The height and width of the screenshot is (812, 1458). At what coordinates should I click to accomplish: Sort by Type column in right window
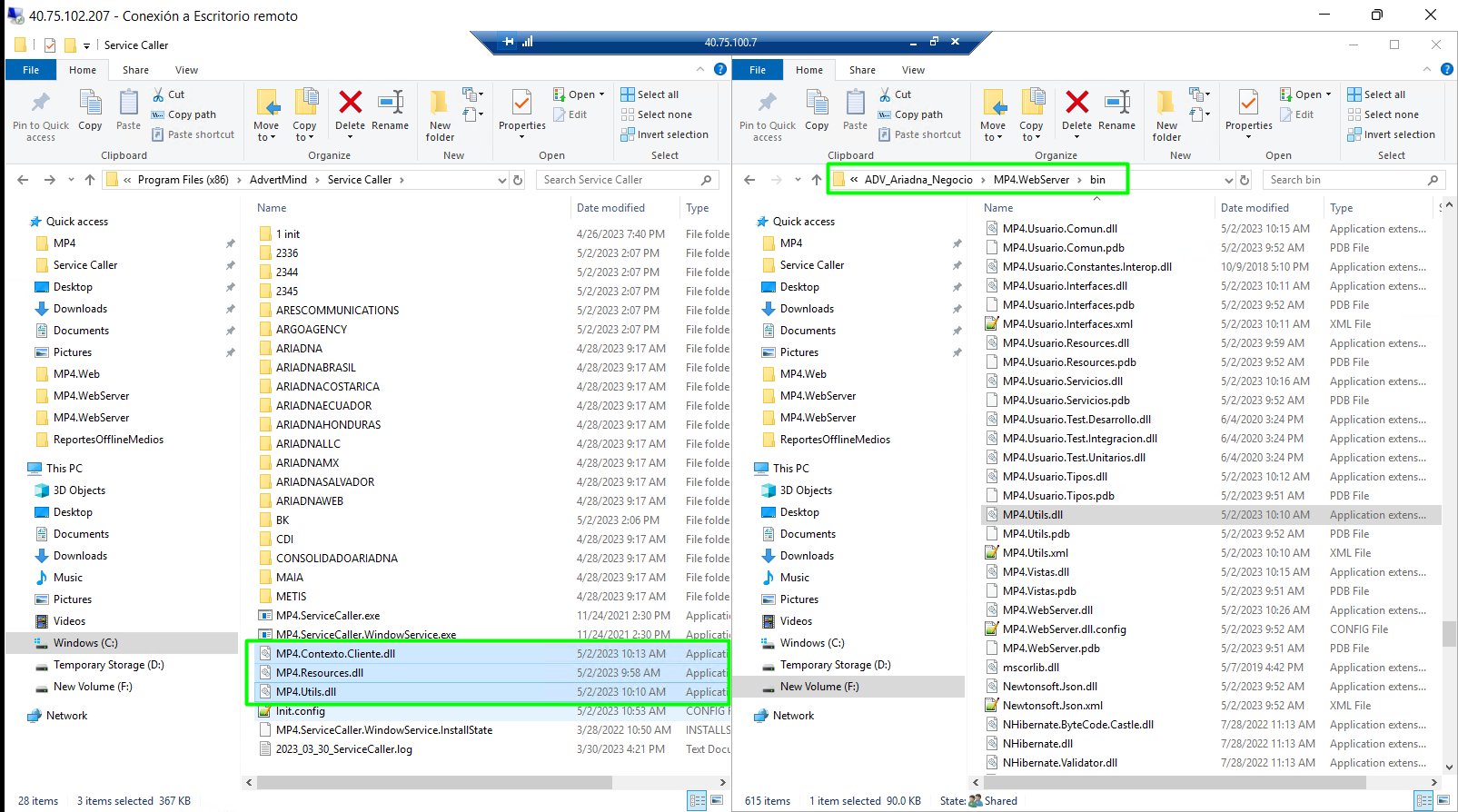click(1341, 208)
